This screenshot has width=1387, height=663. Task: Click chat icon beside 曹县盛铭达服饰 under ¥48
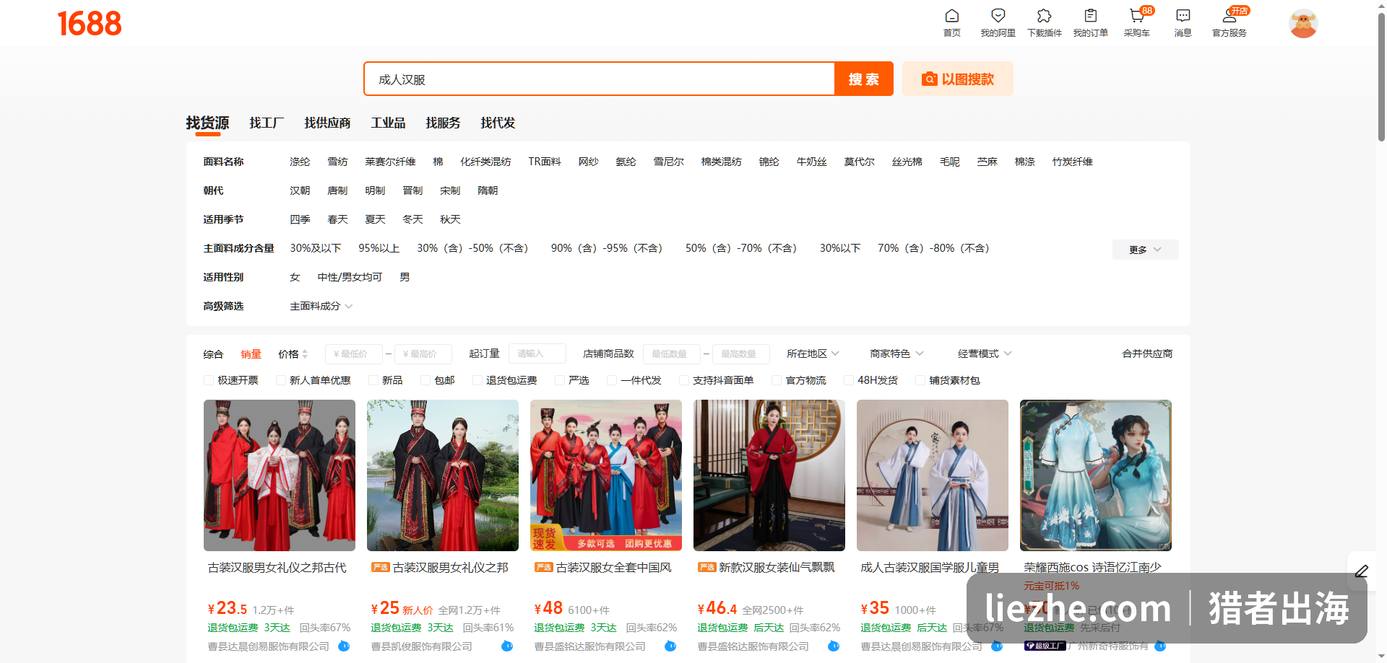(x=670, y=646)
